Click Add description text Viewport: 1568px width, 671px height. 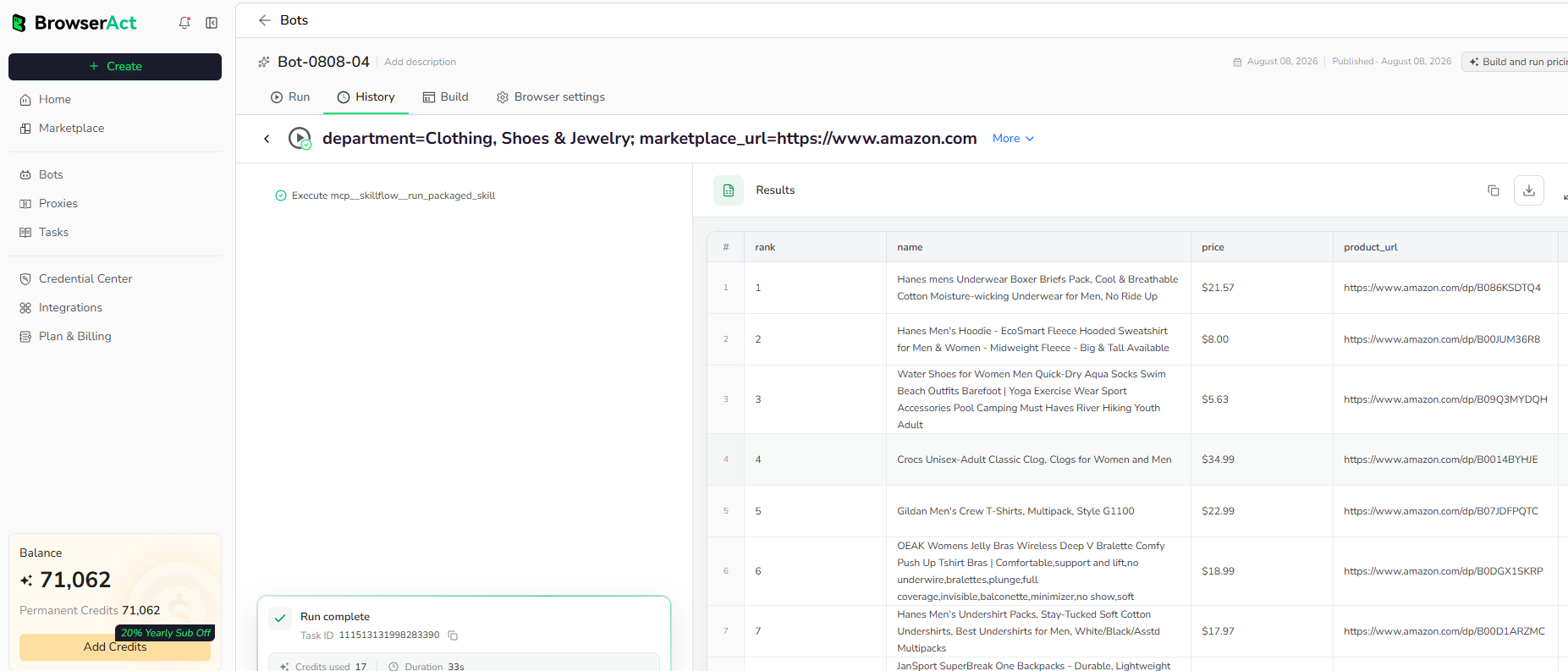pyautogui.click(x=420, y=62)
